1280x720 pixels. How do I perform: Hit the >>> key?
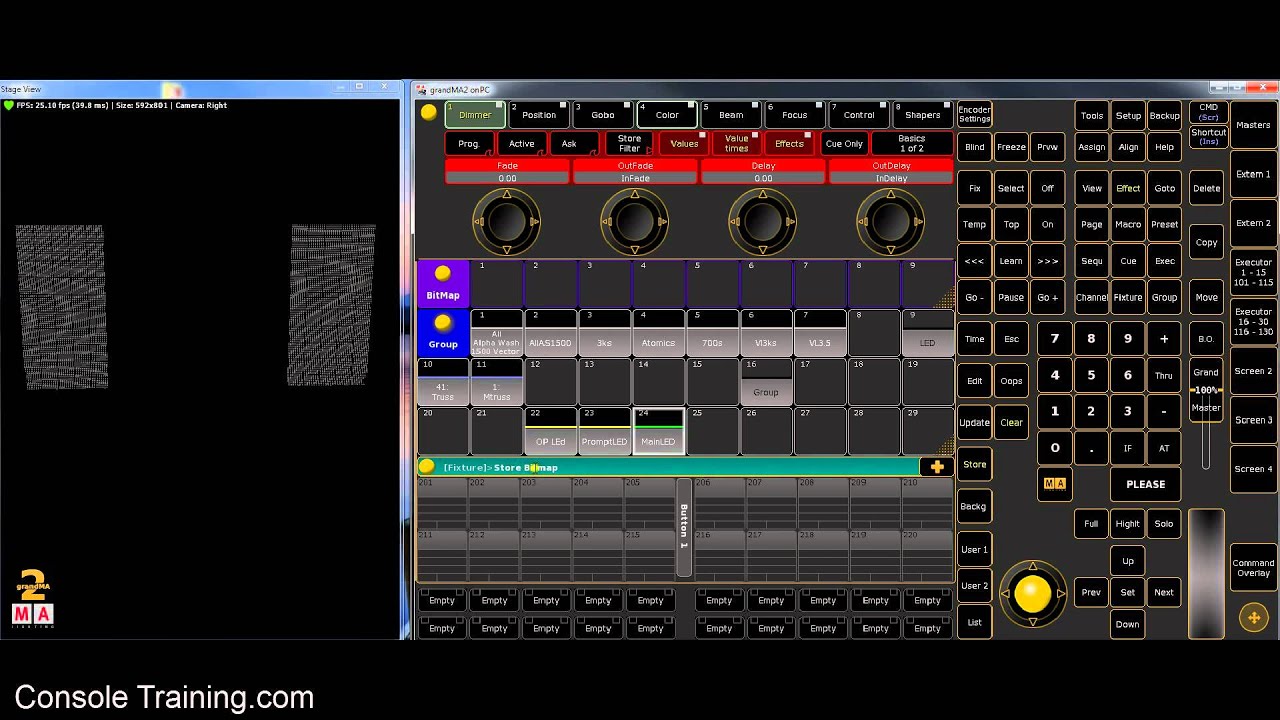point(1047,261)
